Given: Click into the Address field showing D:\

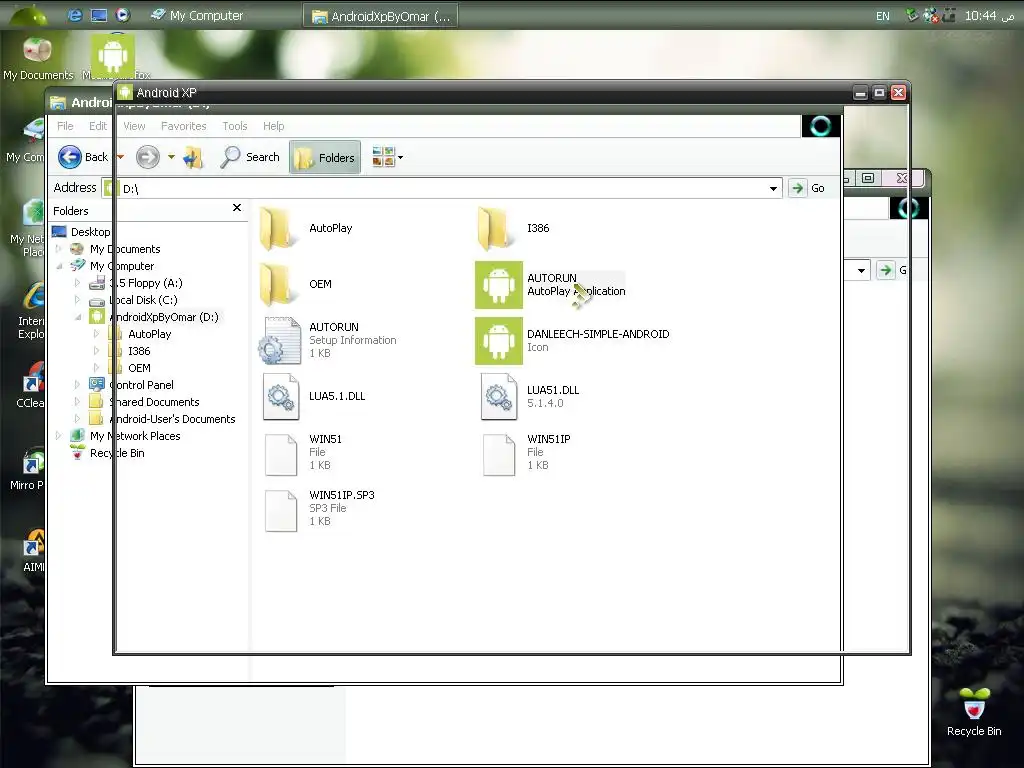Looking at the screenshot, I should pyautogui.click(x=443, y=189).
